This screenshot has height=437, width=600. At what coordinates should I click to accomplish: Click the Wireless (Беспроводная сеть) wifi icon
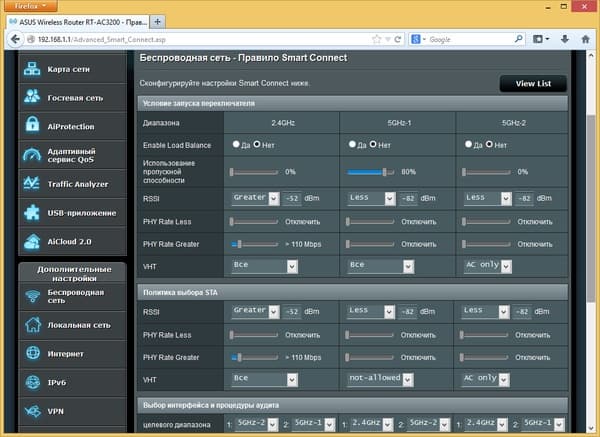(33, 296)
